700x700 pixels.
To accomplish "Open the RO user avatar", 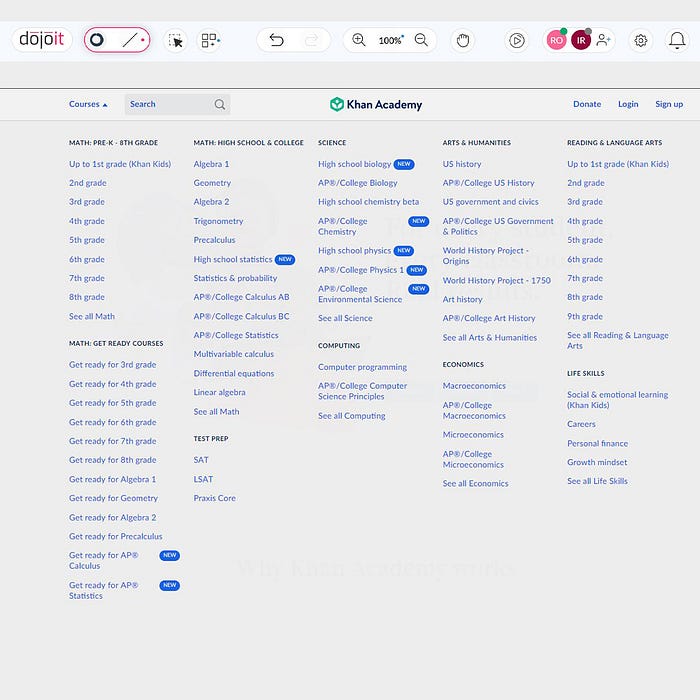I will (x=556, y=40).
